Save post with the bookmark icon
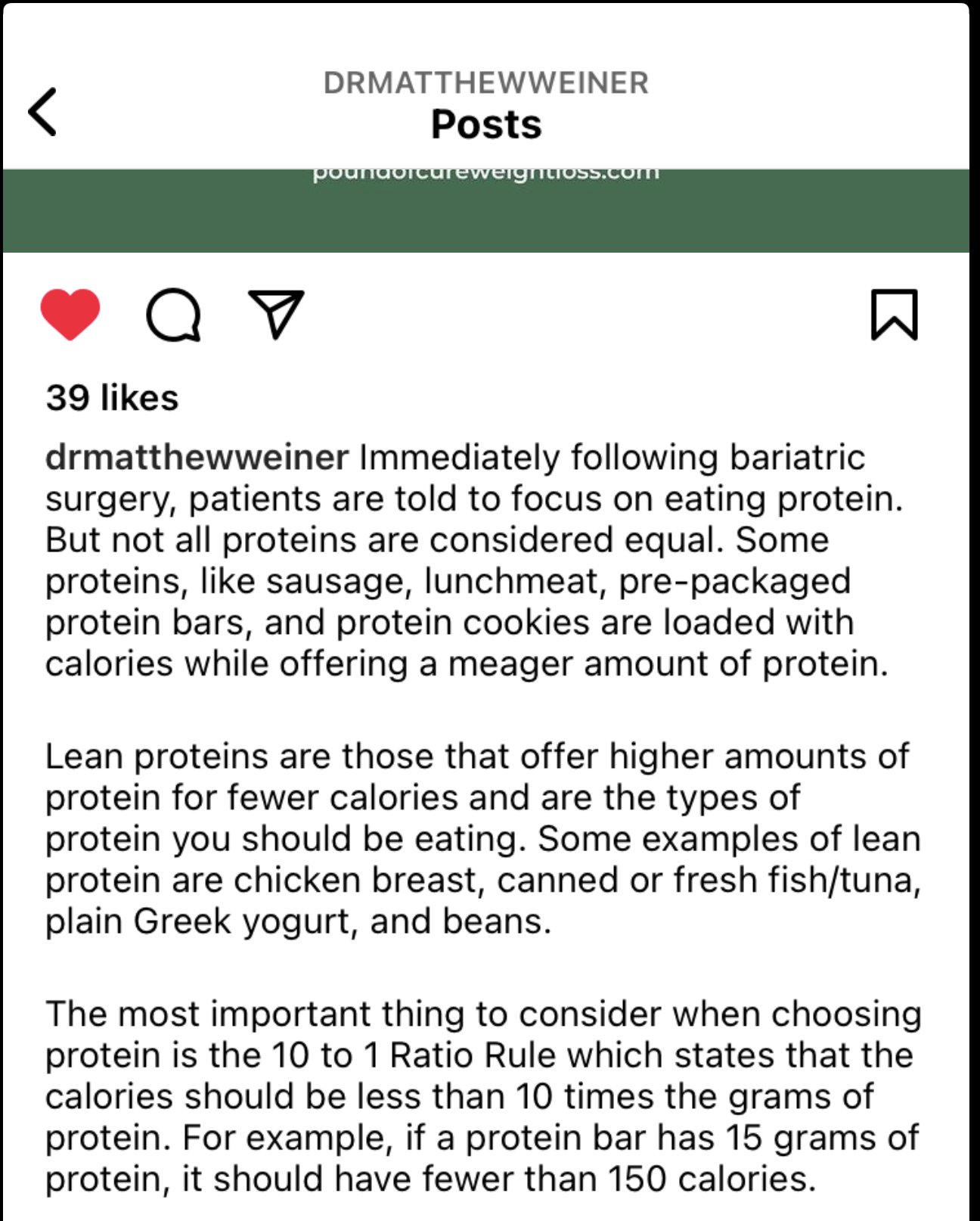Viewport: 980px width, 1221px height. (895, 315)
